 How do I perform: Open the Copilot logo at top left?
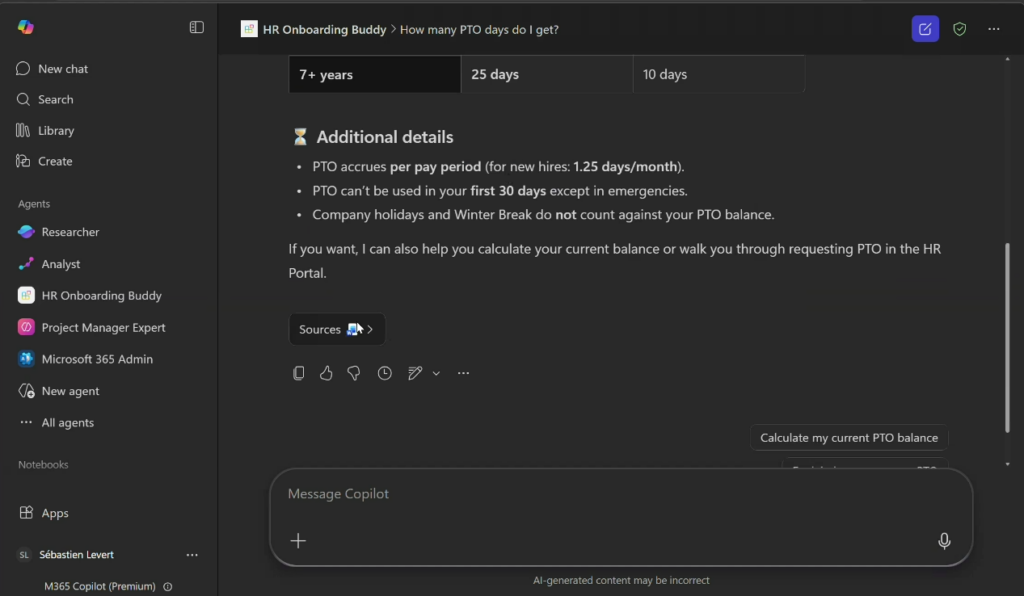pyautogui.click(x=26, y=27)
